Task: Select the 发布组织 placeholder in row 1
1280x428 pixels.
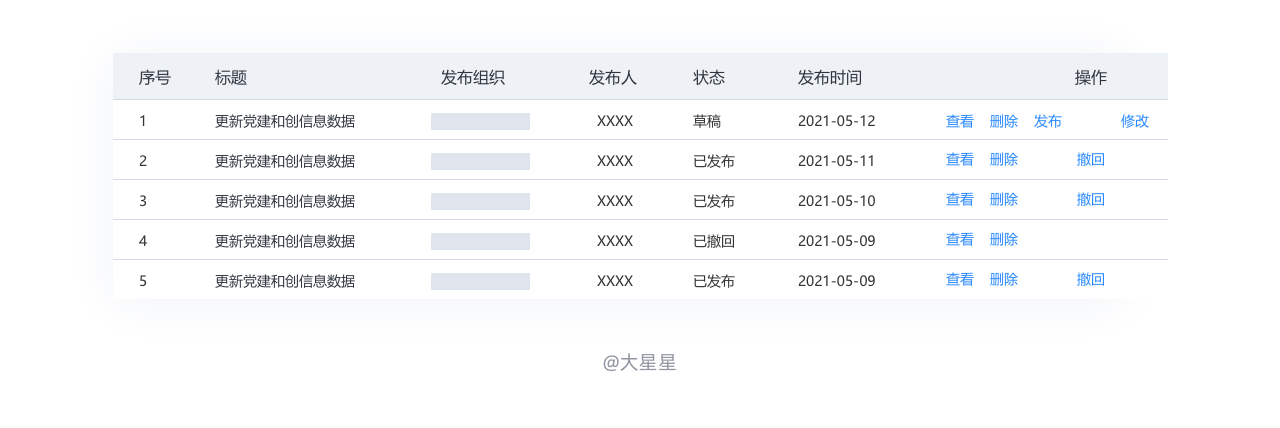Action: click(x=480, y=121)
